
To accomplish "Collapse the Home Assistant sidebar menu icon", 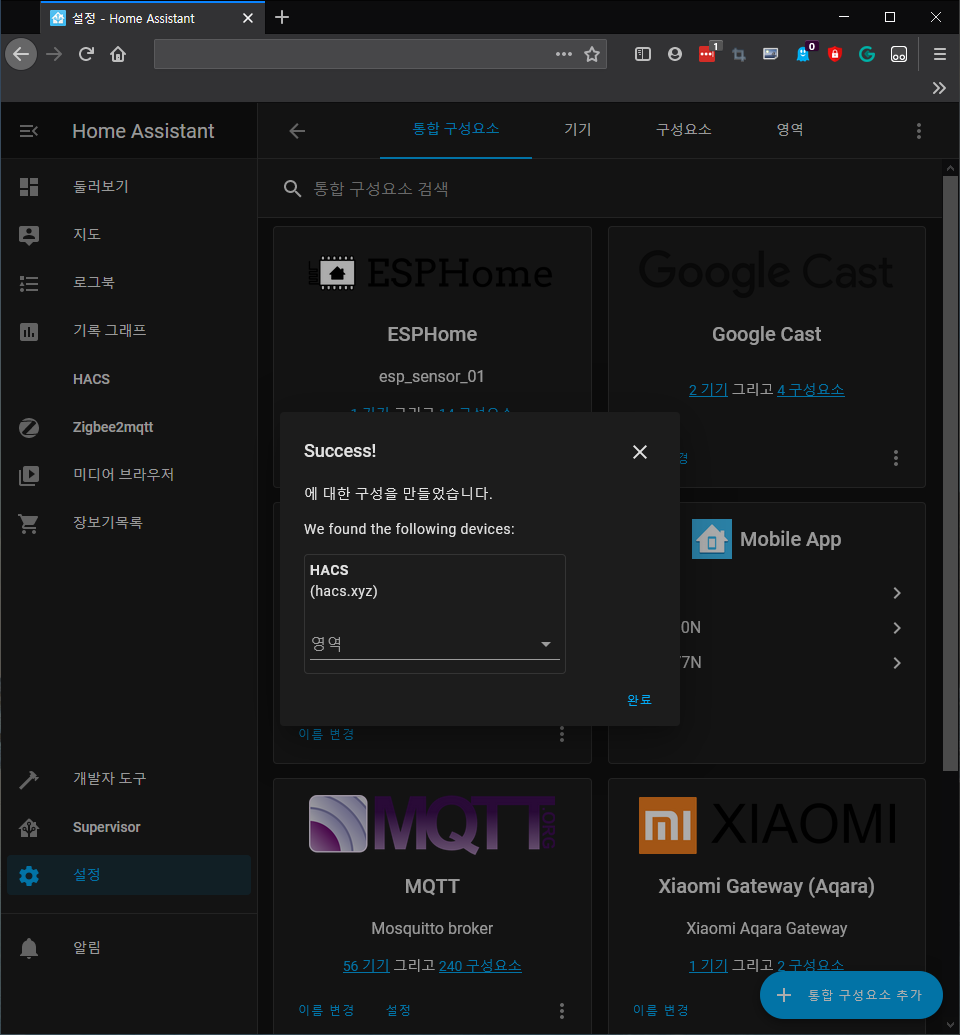I will [28, 131].
